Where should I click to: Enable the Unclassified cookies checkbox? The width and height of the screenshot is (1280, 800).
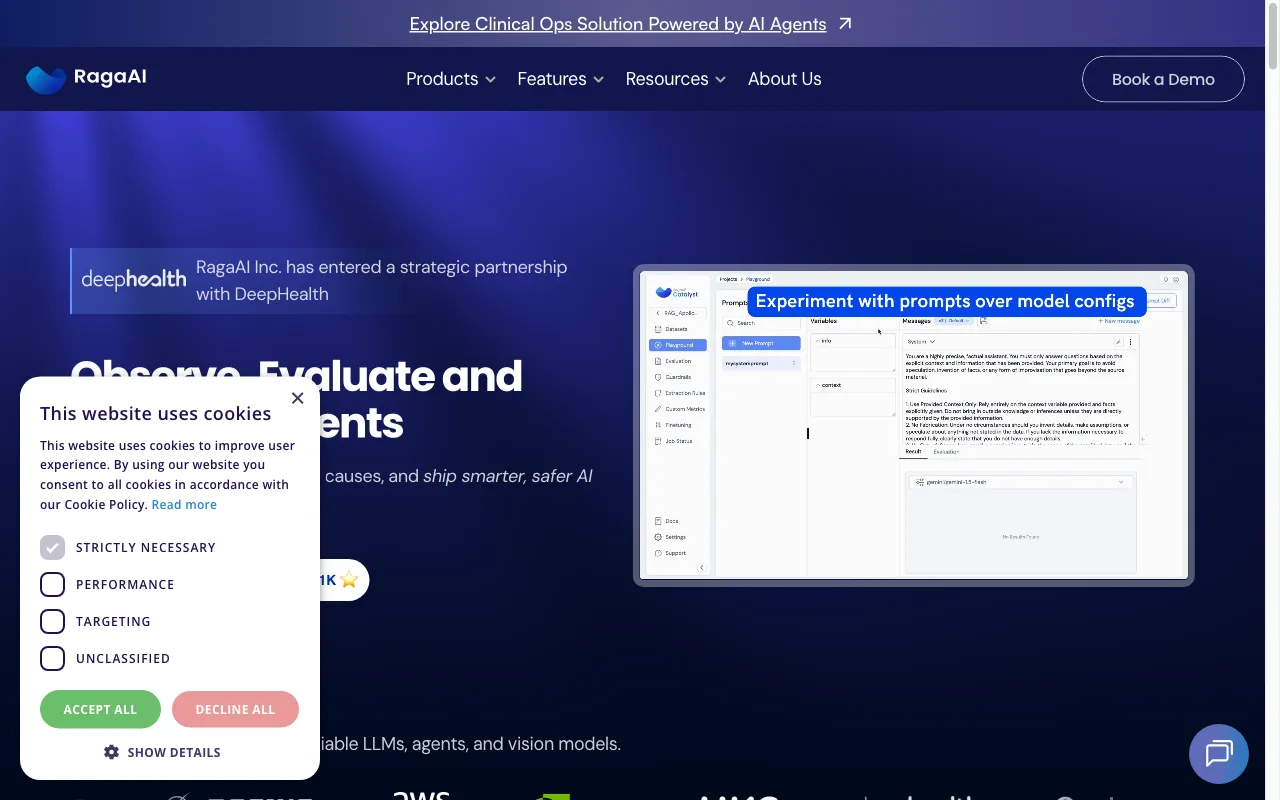(x=53, y=658)
